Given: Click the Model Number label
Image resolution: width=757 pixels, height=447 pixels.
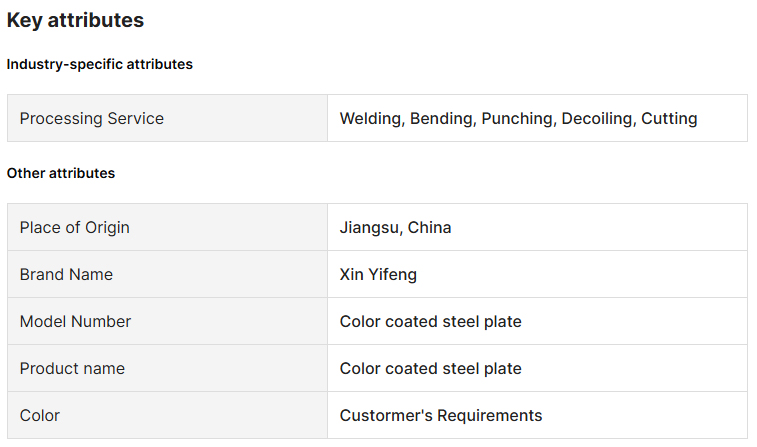Looking at the screenshot, I should click(x=76, y=321).
